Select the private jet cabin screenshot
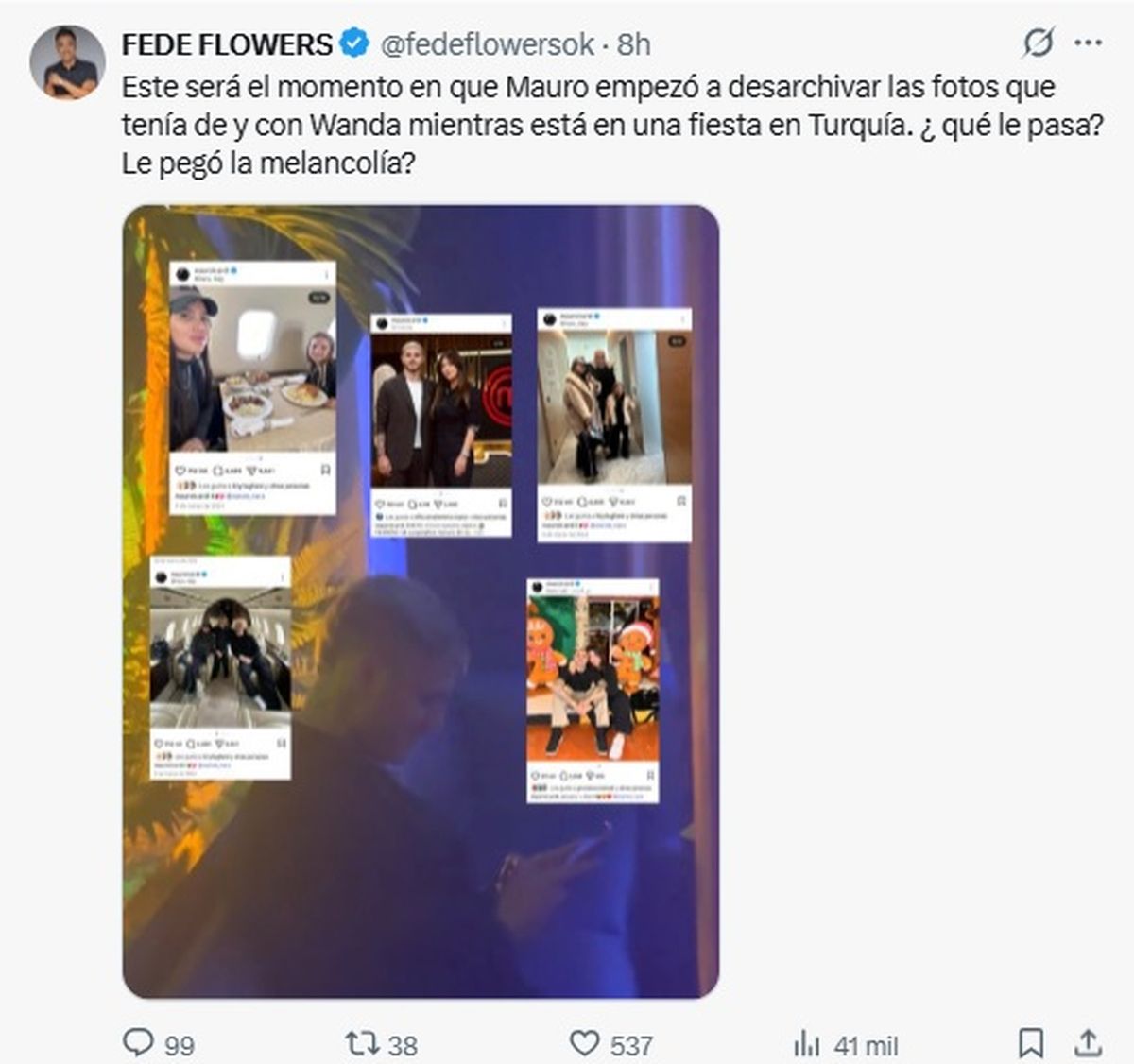The height and width of the screenshot is (1064, 1134). (220, 668)
